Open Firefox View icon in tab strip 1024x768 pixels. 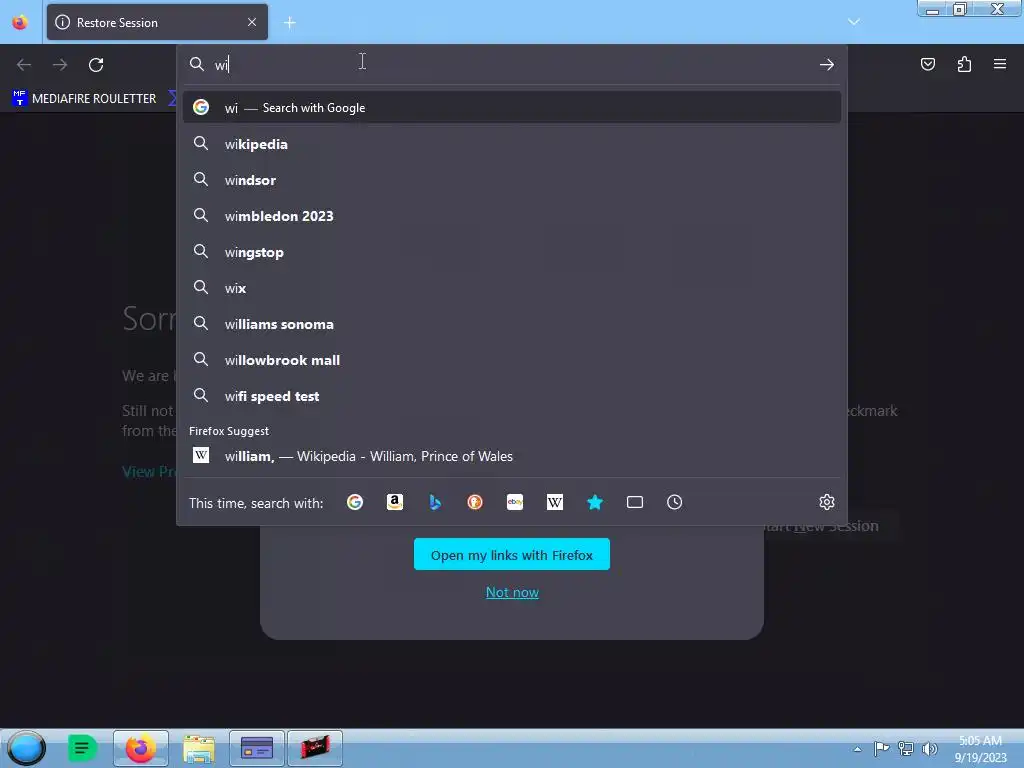tap(20, 22)
